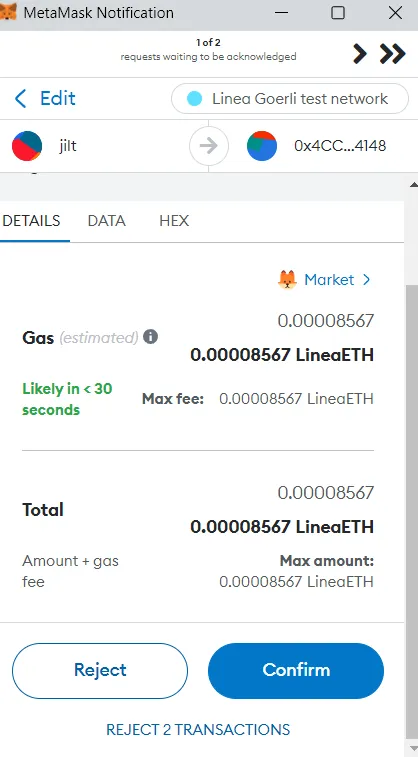The image size is (418, 757).
Task: Maximize the MetaMask Notification window
Action: pyautogui.click(x=338, y=13)
